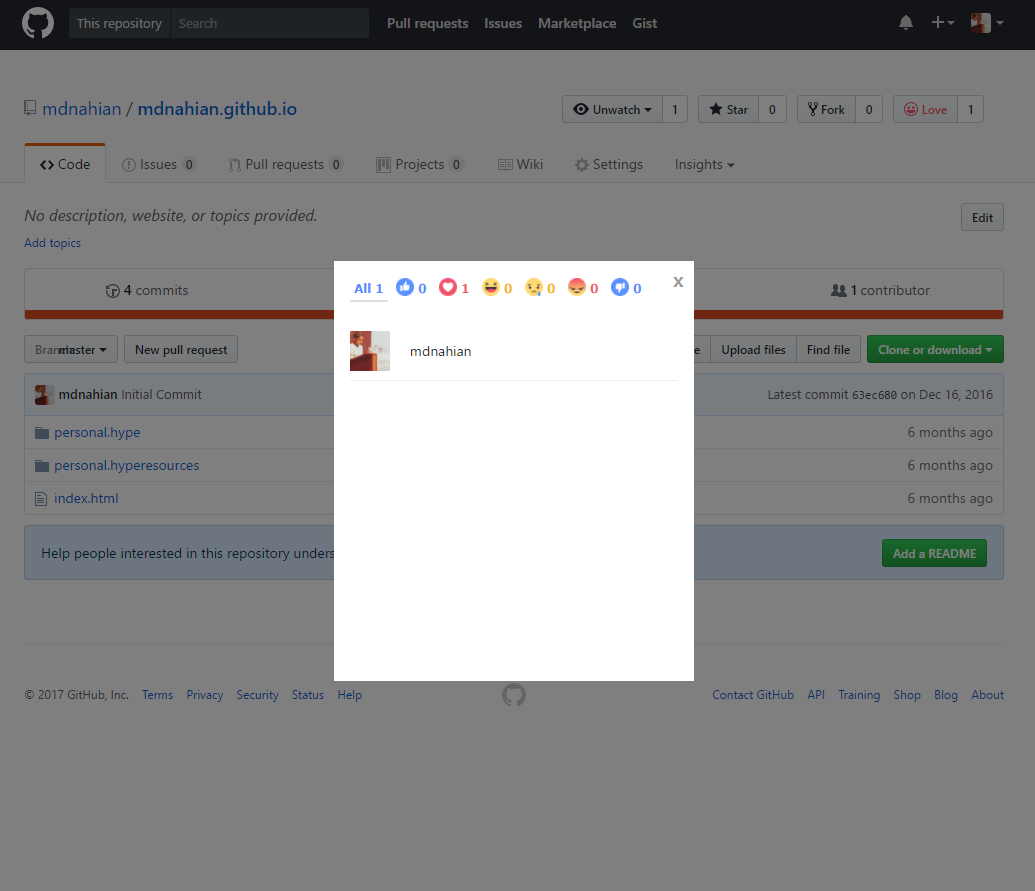This screenshot has height=891, width=1035.
Task: Open the footer Privacy link
Action: coord(205,695)
